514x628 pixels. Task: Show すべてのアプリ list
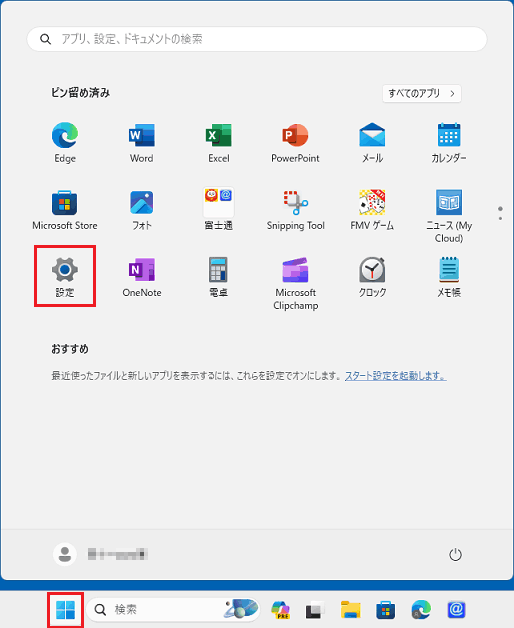pos(421,93)
